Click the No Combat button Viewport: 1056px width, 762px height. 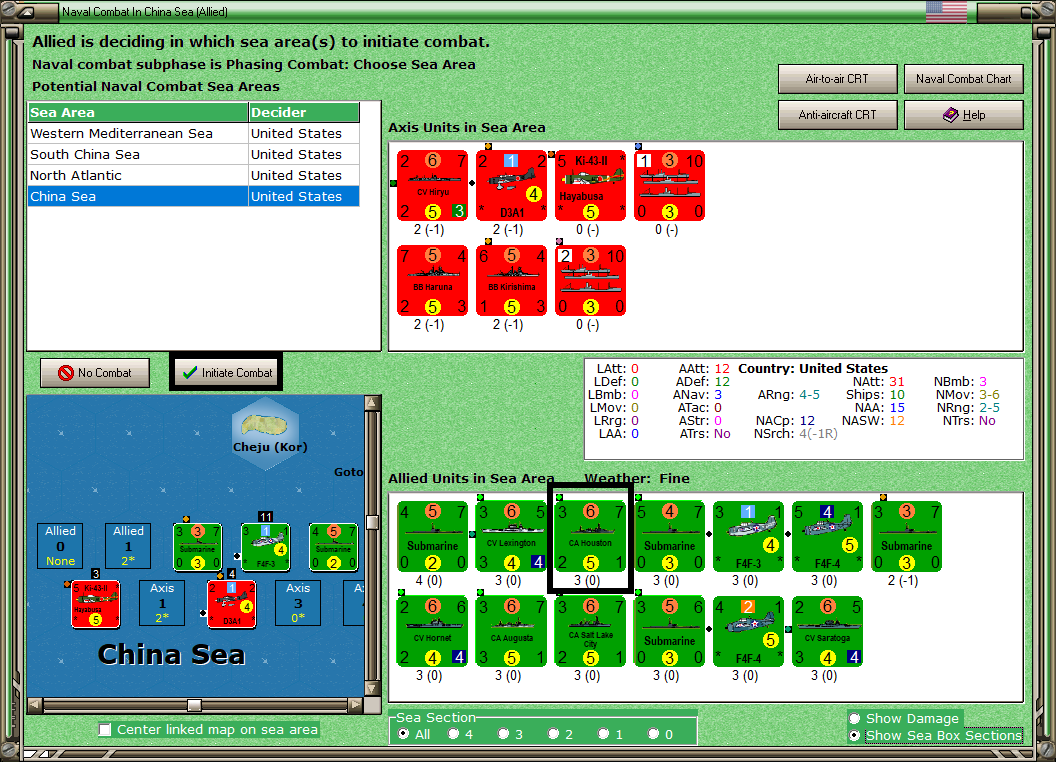[95, 373]
